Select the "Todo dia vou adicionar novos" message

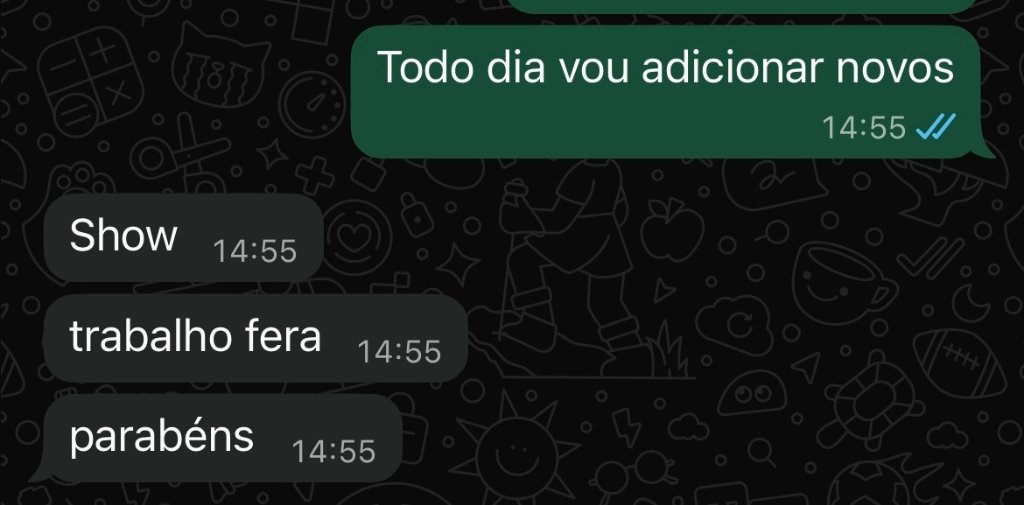666,92
